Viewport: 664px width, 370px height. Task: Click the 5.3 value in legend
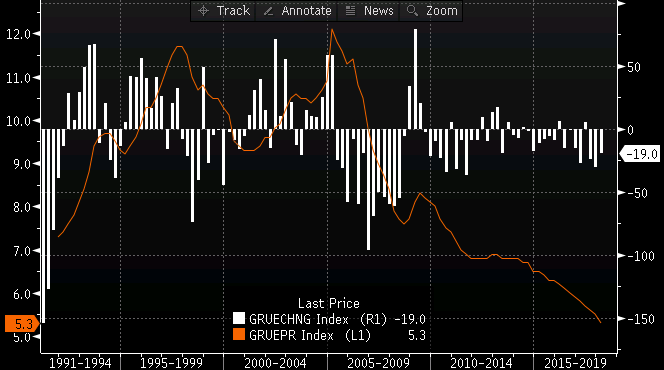pos(417,335)
